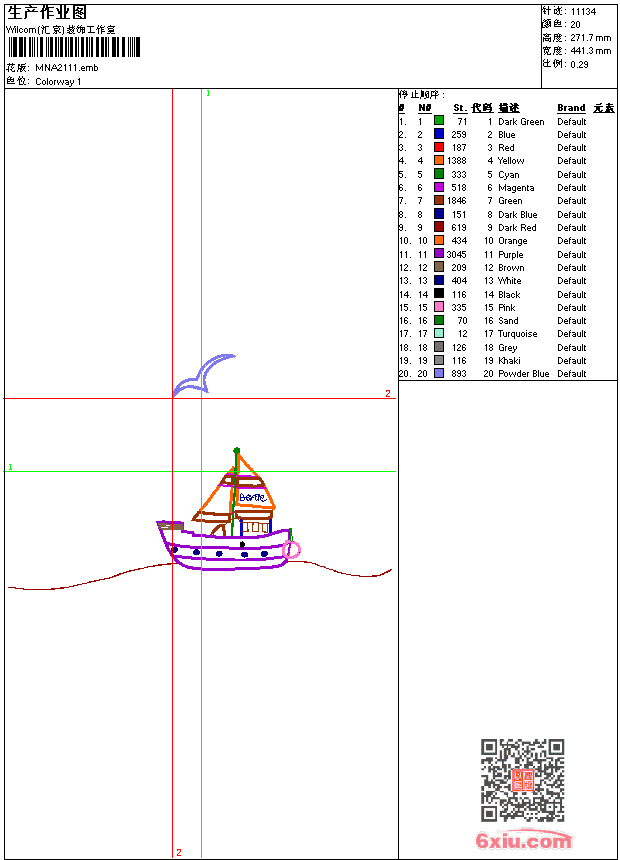
Task: Click the barcode under the Wilcom title
Action: (x=74, y=47)
